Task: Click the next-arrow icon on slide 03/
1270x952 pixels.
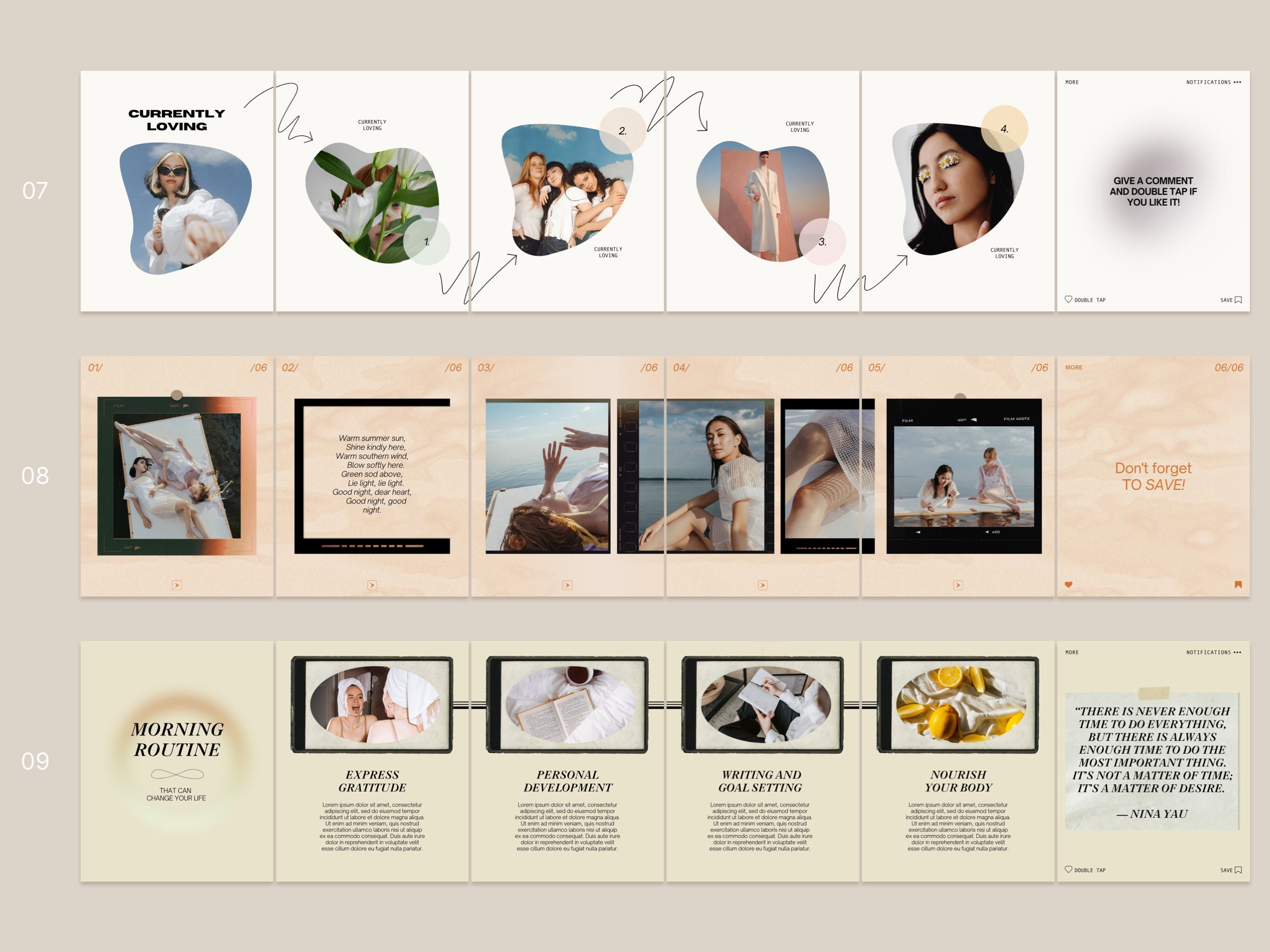Action: click(567, 585)
